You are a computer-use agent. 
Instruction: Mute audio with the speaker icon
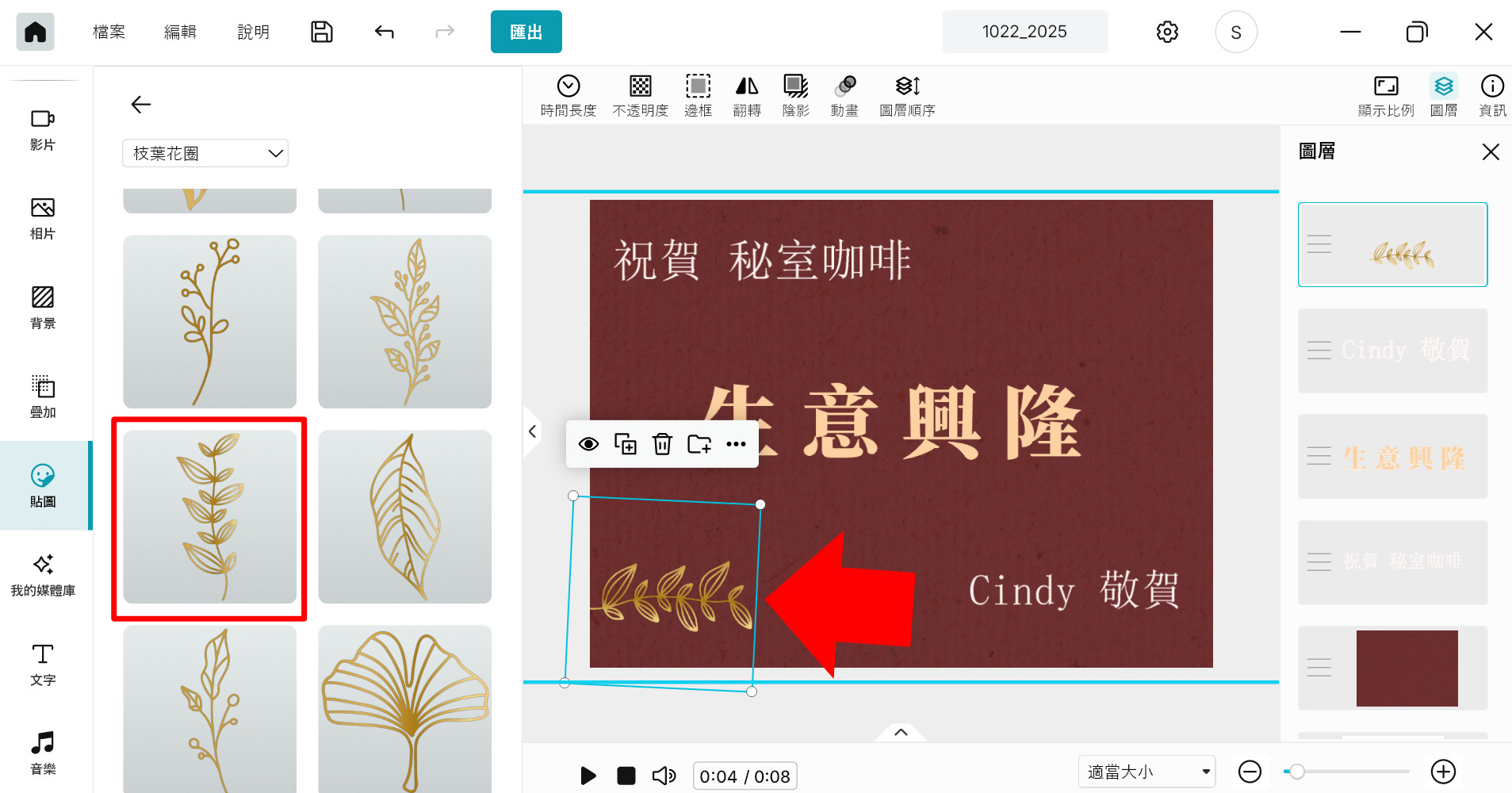pos(664,776)
